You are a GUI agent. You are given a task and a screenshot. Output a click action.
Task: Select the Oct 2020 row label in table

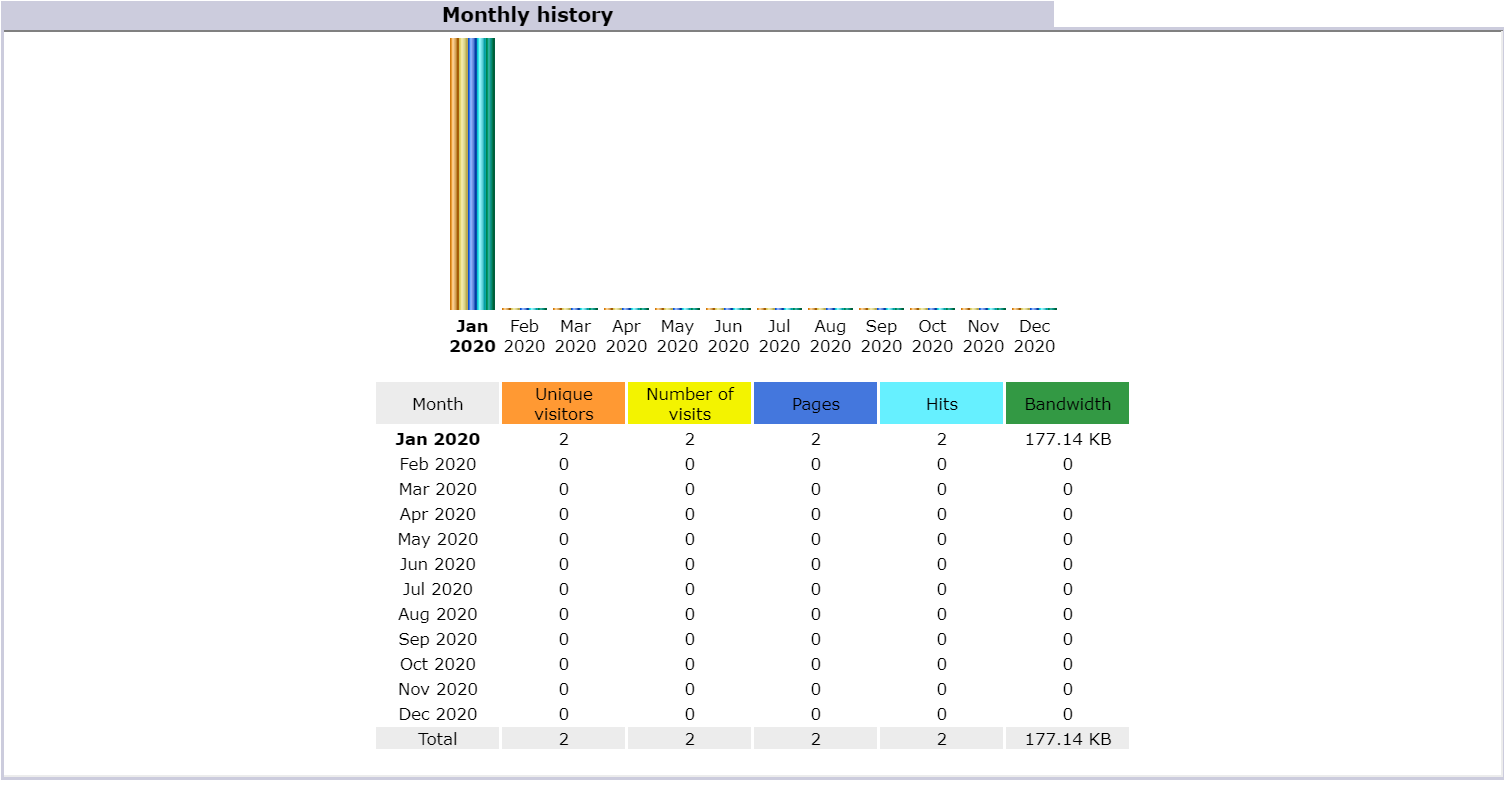(437, 664)
